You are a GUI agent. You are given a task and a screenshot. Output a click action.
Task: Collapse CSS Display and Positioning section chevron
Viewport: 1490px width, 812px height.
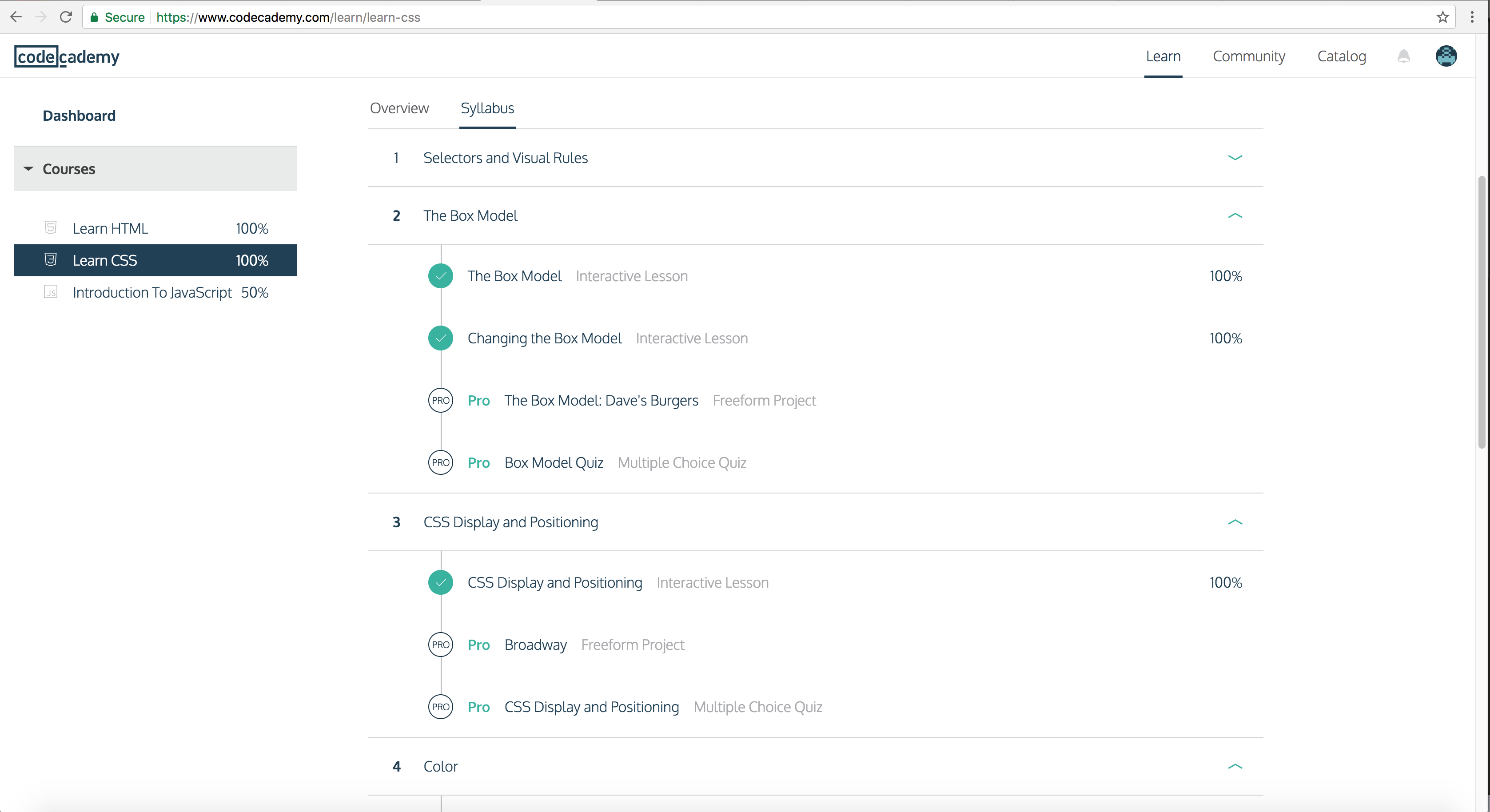coord(1235,521)
